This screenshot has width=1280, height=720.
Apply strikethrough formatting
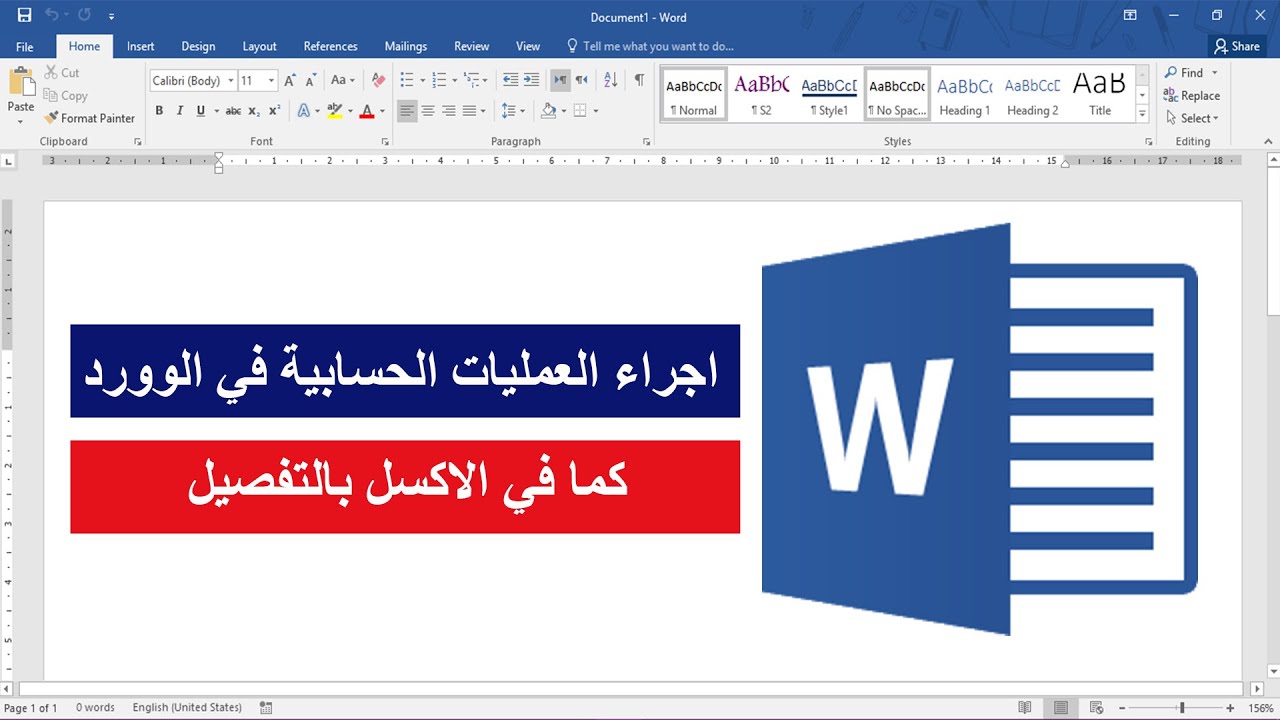(x=233, y=111)
